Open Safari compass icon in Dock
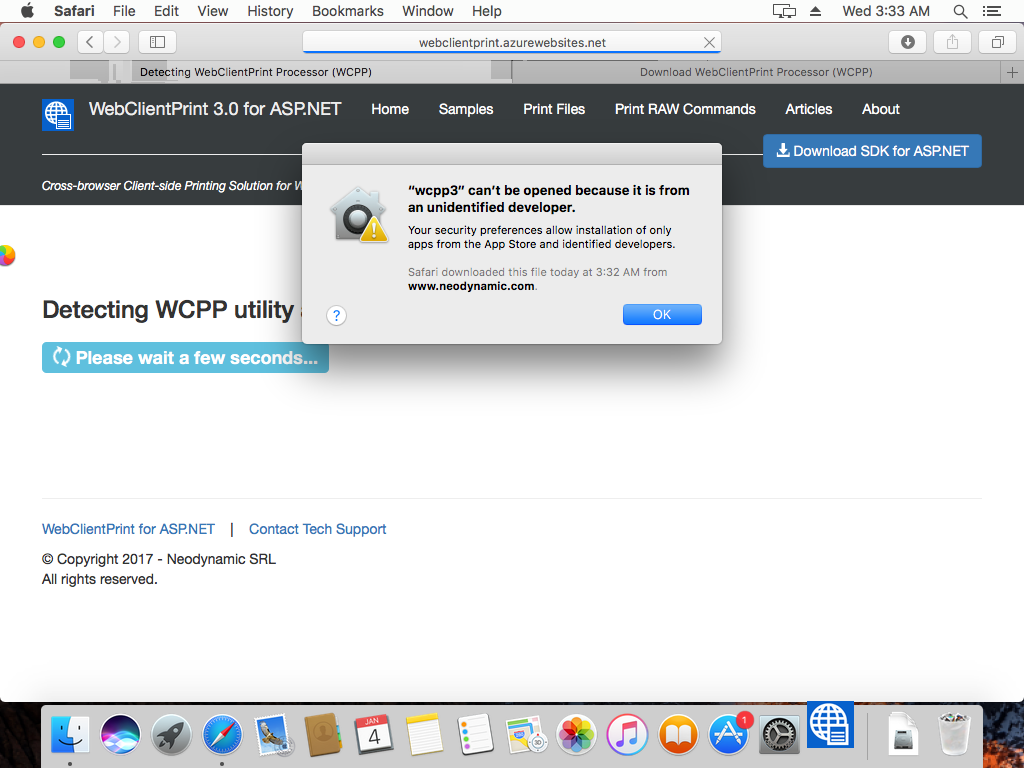 [222, 735]
